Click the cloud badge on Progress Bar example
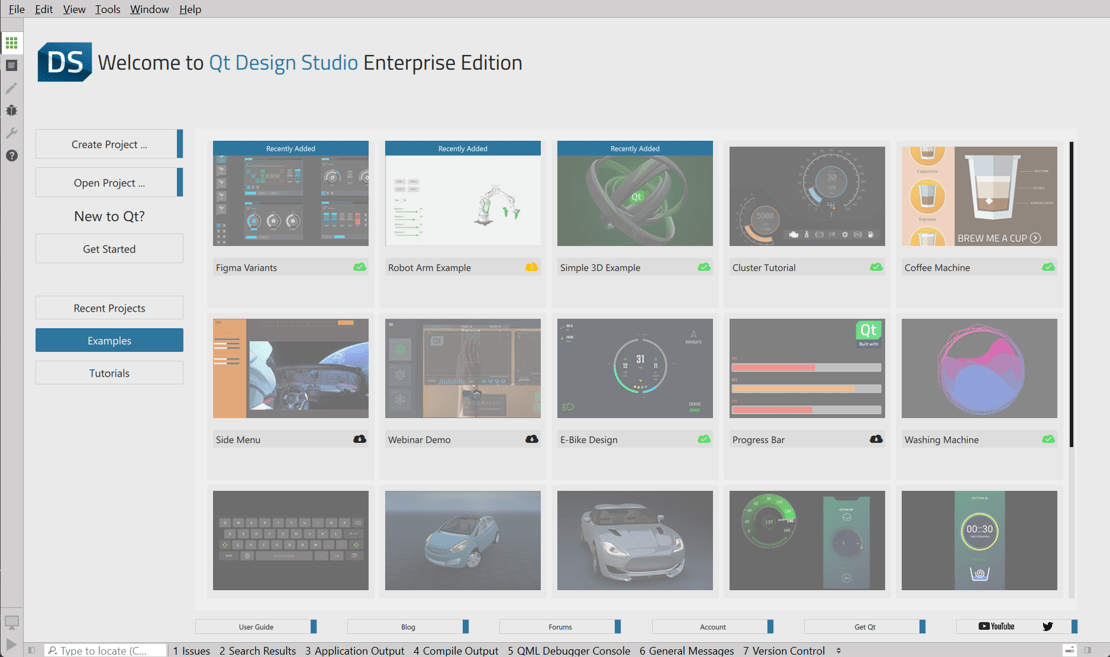Viewport: 1110px width, 657px height. [x=877, y=439]
